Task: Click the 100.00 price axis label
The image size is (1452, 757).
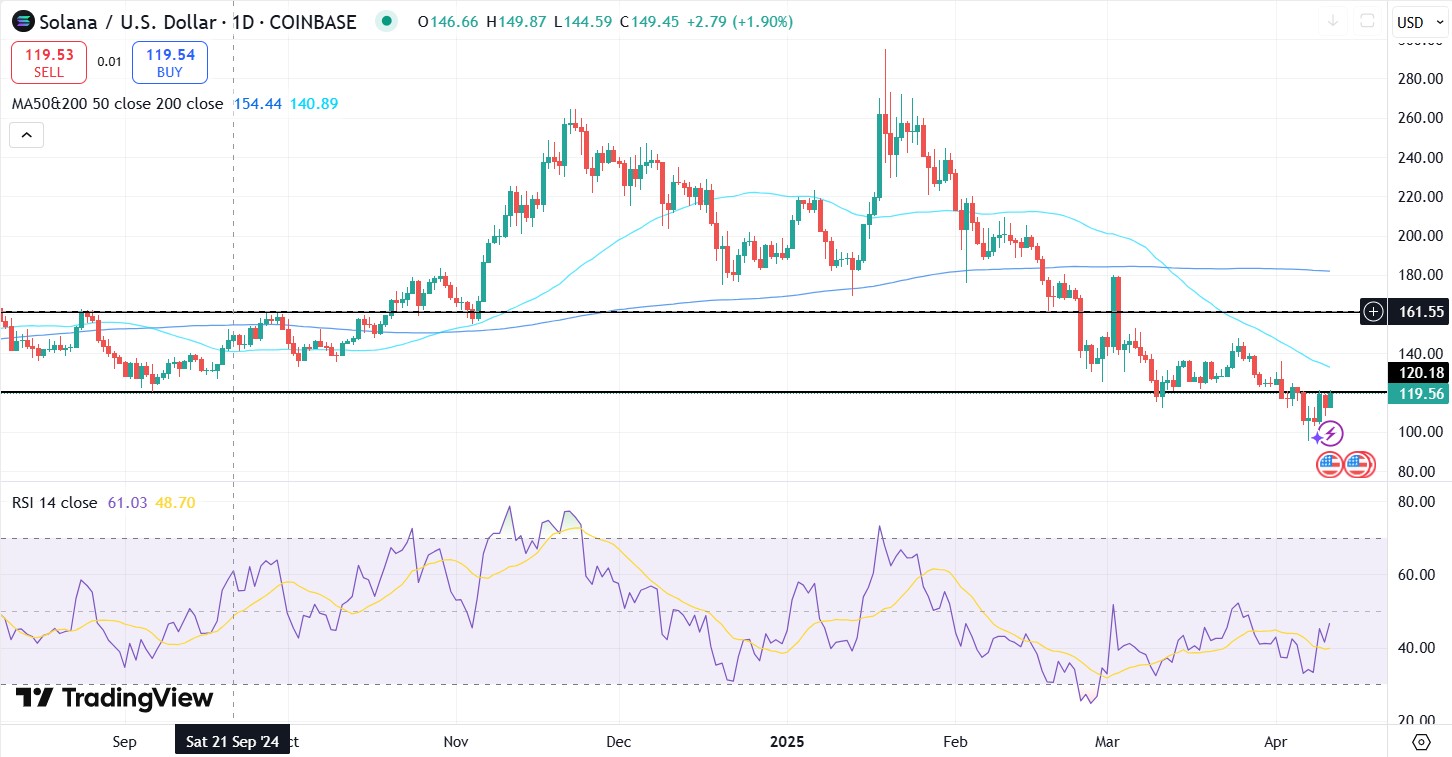Action: click(1420, 432)
